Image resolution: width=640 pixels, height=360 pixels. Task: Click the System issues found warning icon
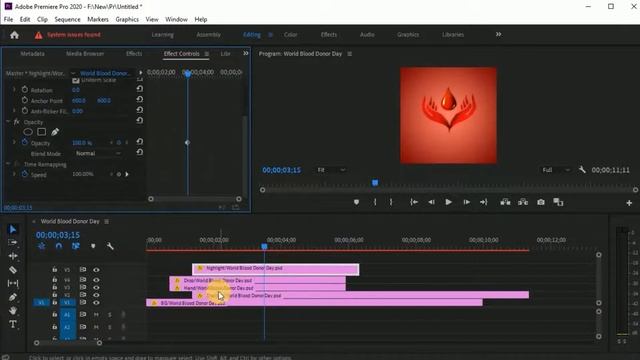(38, 35)
